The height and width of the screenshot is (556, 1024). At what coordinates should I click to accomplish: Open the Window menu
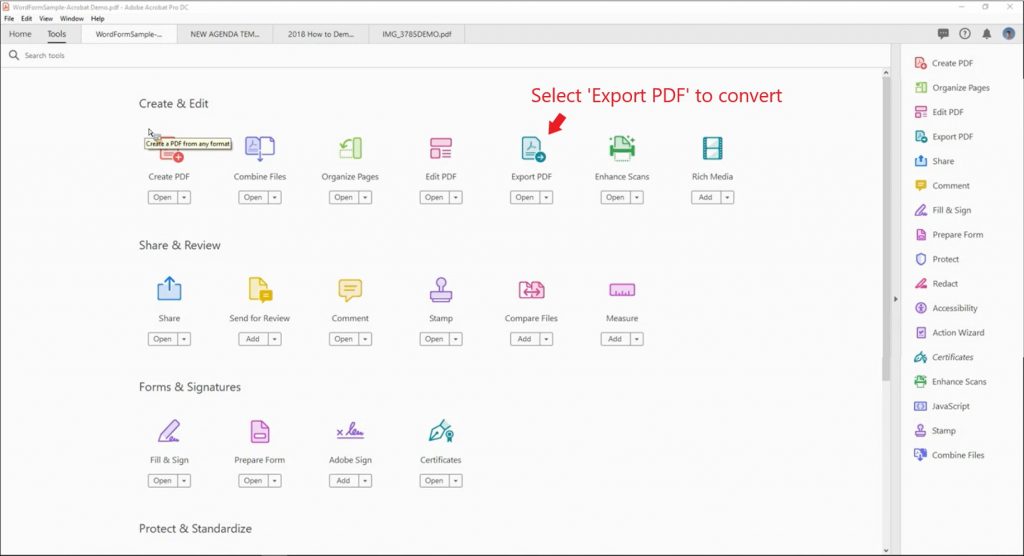click(x=72, y=19)
